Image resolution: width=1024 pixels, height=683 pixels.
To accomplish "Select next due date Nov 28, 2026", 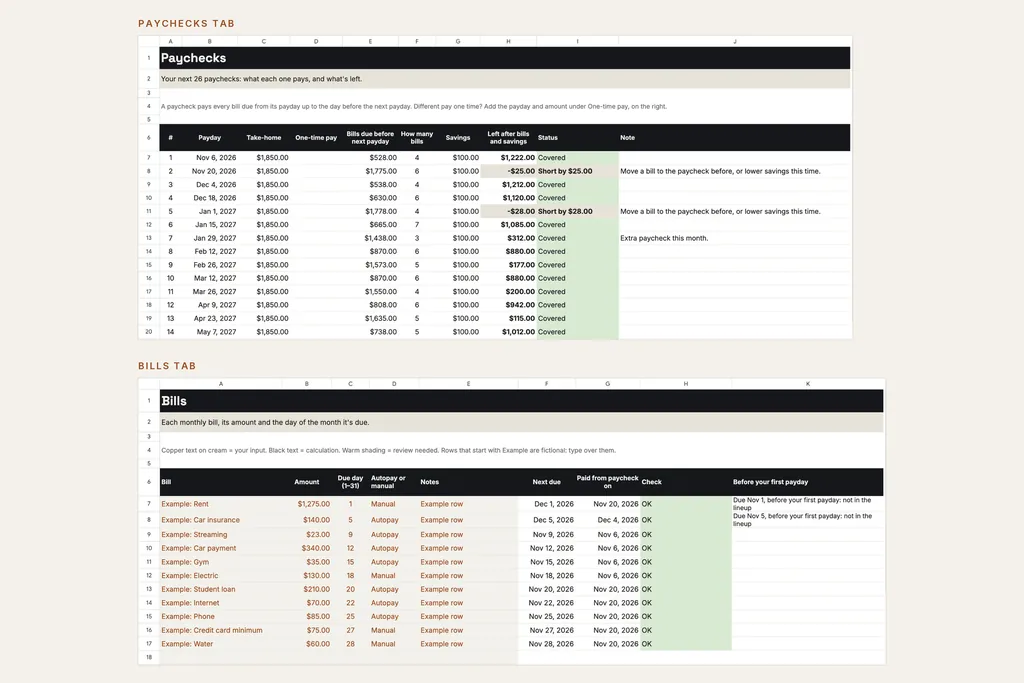I will (x=547, y=644).
